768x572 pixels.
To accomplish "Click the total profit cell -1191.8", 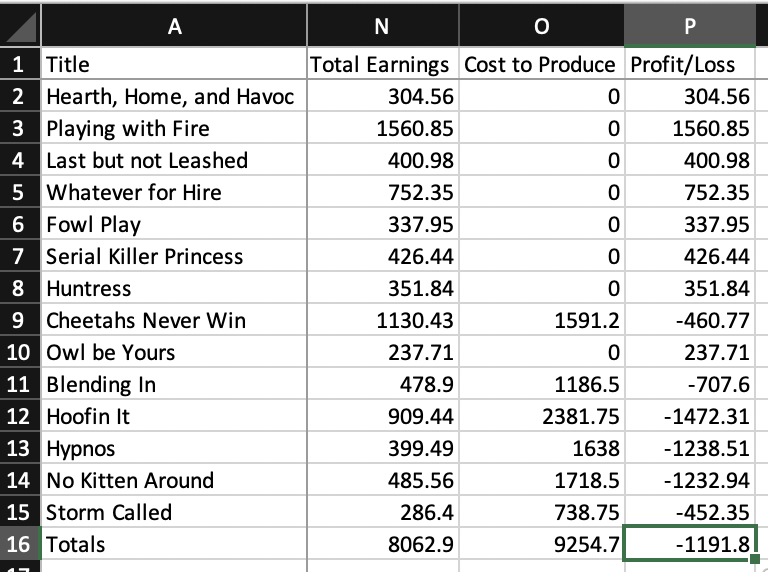I will click(x=690, y=544).
